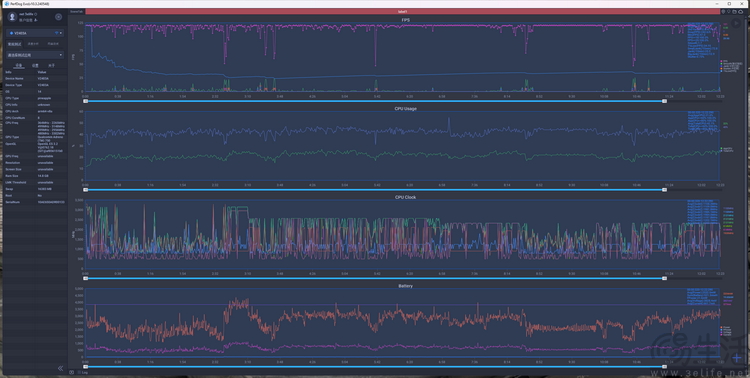Select the SceneTab label
The image size is (750, 378).
click(76, 11)
